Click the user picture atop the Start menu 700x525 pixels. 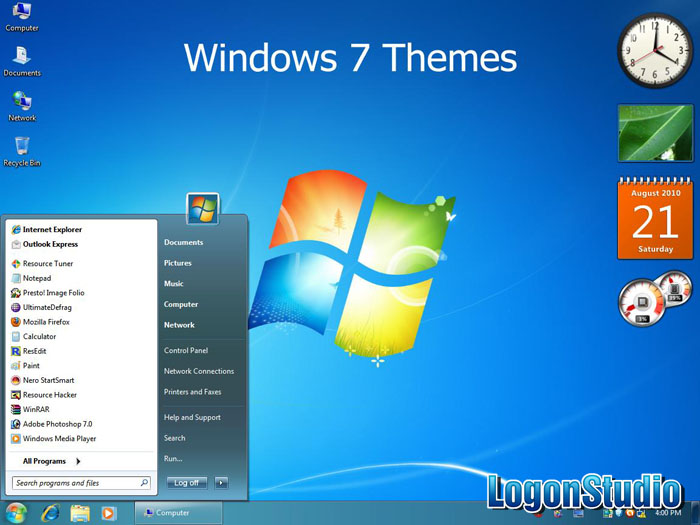click(203, 208)
